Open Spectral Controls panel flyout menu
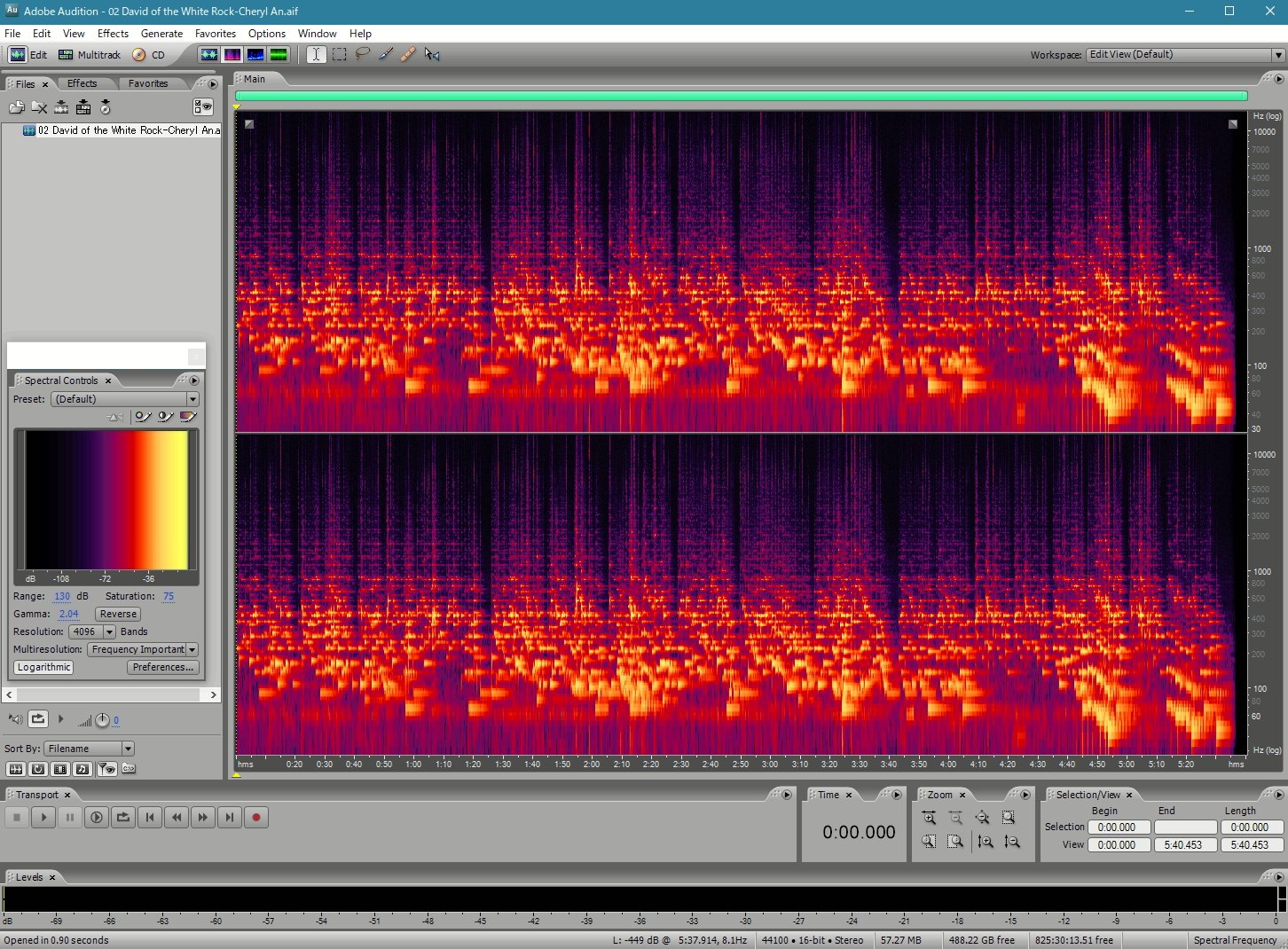The height and width of the screenshot is (949, 1288). point(193,380)
